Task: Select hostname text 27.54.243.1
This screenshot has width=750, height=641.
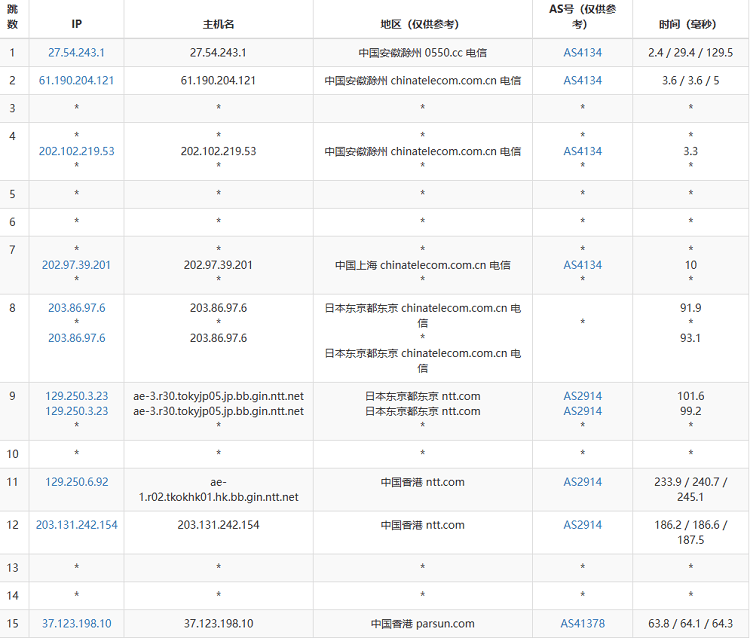Action: [x=218, y=53]
